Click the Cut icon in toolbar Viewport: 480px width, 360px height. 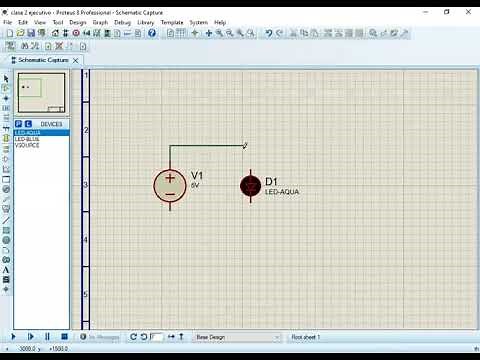tap(293, 33)
